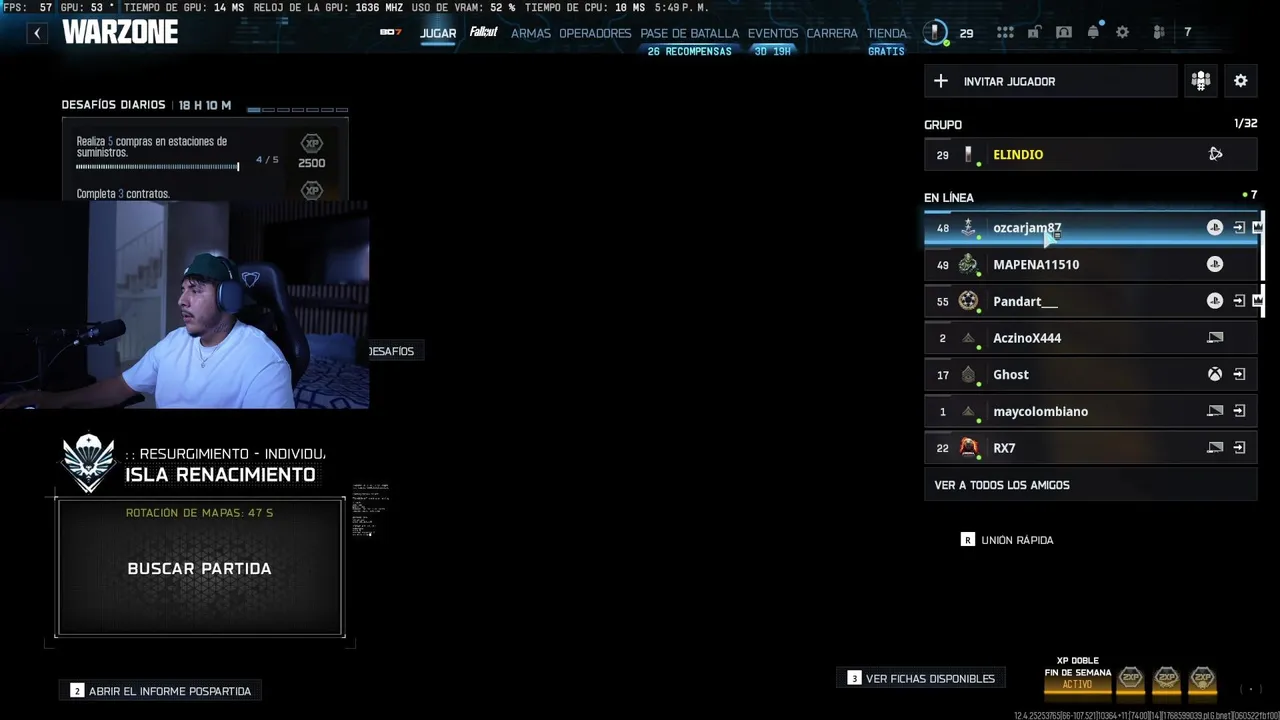This screenshot has width=1280, height=720.
Task: Click the join icon on Ghost row
Action: [1239, 374]
